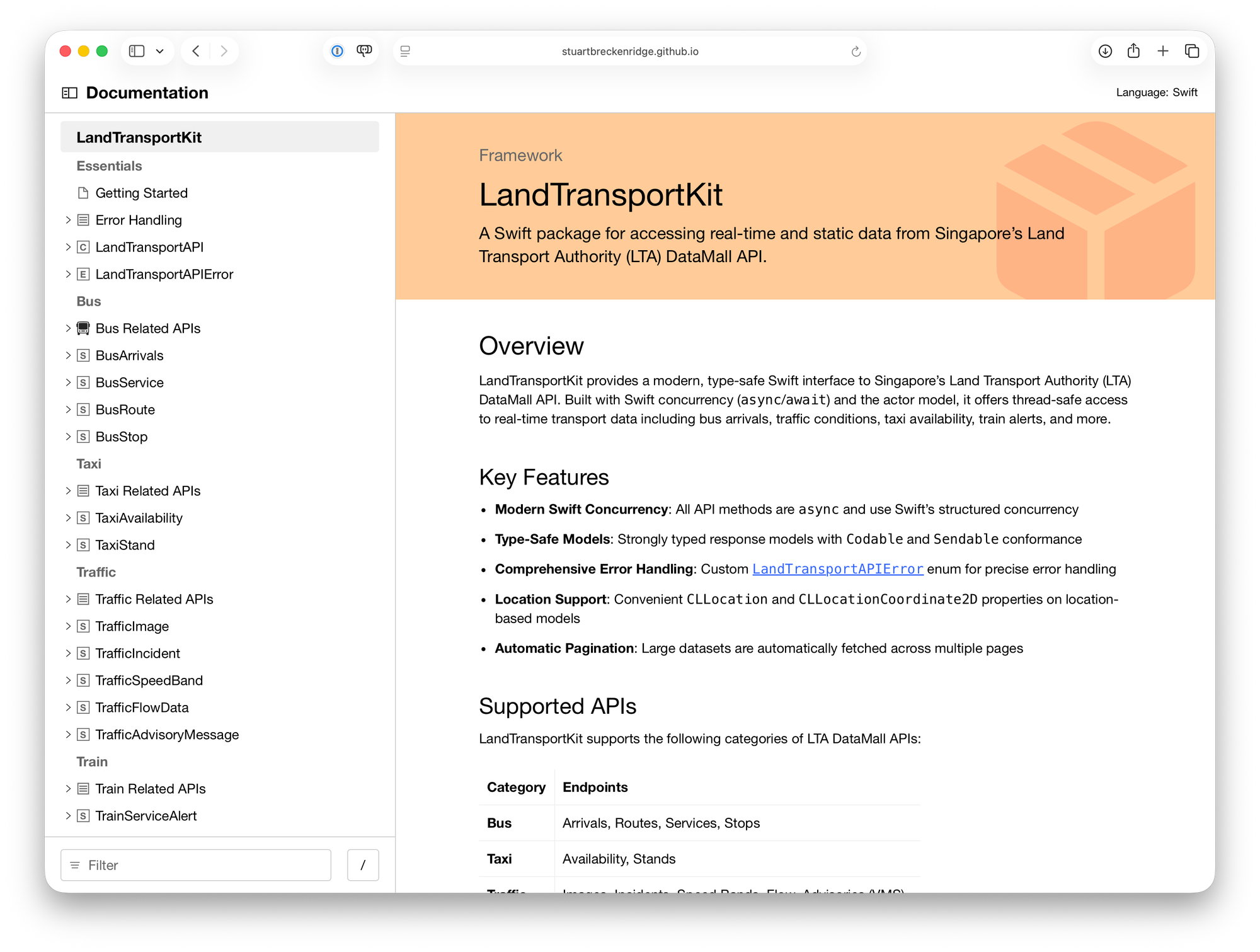The height and width of the screenshot is (952, 1260).
Task: Expand the Bus Related APIs chevron
Action: point(68,328)
